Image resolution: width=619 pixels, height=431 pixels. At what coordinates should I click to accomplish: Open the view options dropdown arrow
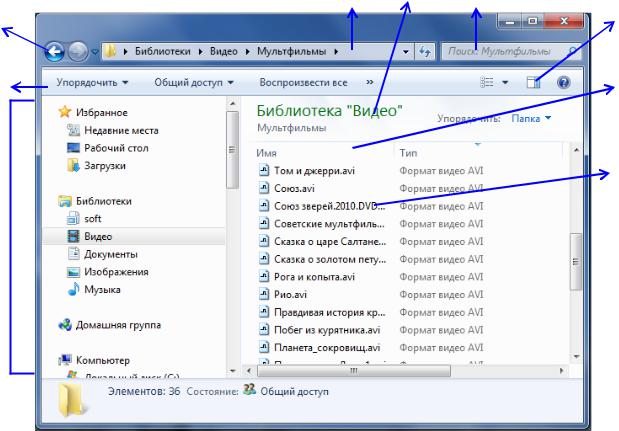pyautogui.click(x=505, y=82)
